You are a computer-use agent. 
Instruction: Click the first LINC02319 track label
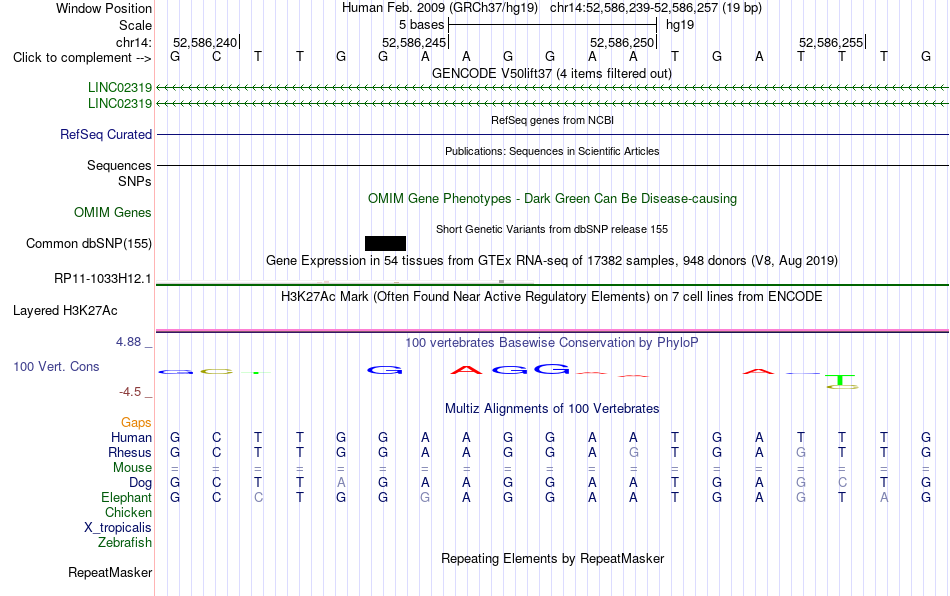coord(119,88)
